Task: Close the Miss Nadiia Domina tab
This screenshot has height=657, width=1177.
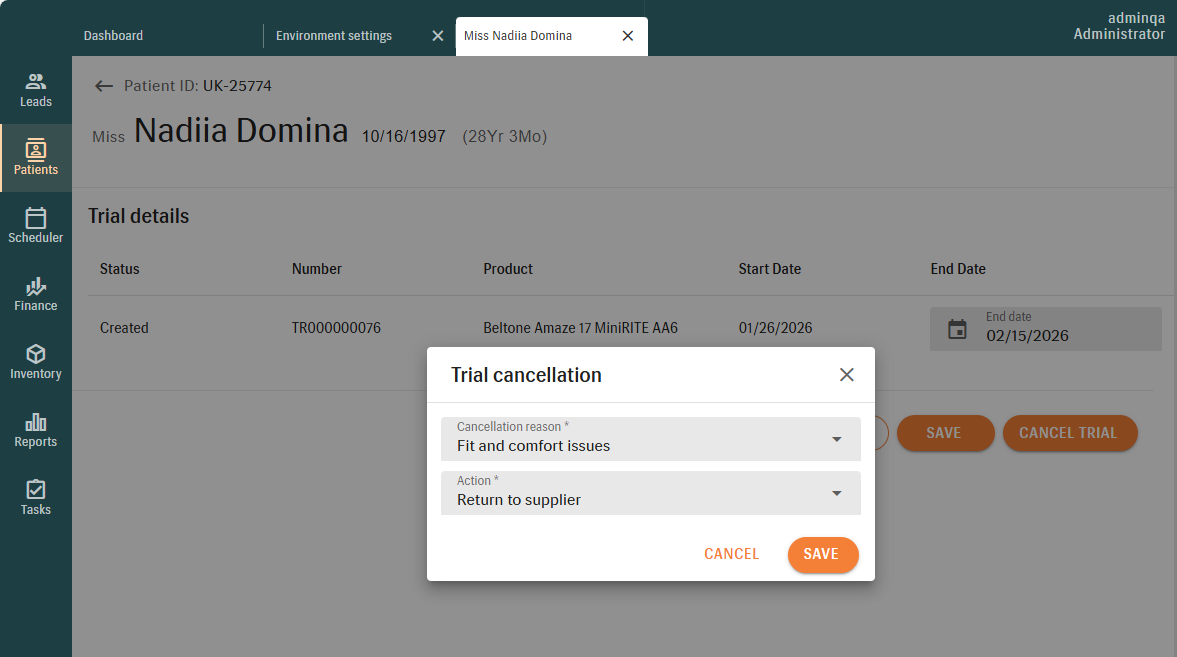Action: click(x=627, y=36)
